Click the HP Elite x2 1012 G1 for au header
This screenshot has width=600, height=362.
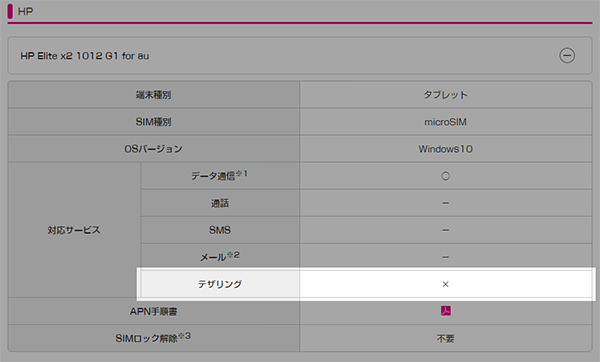click(x=300, y=55)
